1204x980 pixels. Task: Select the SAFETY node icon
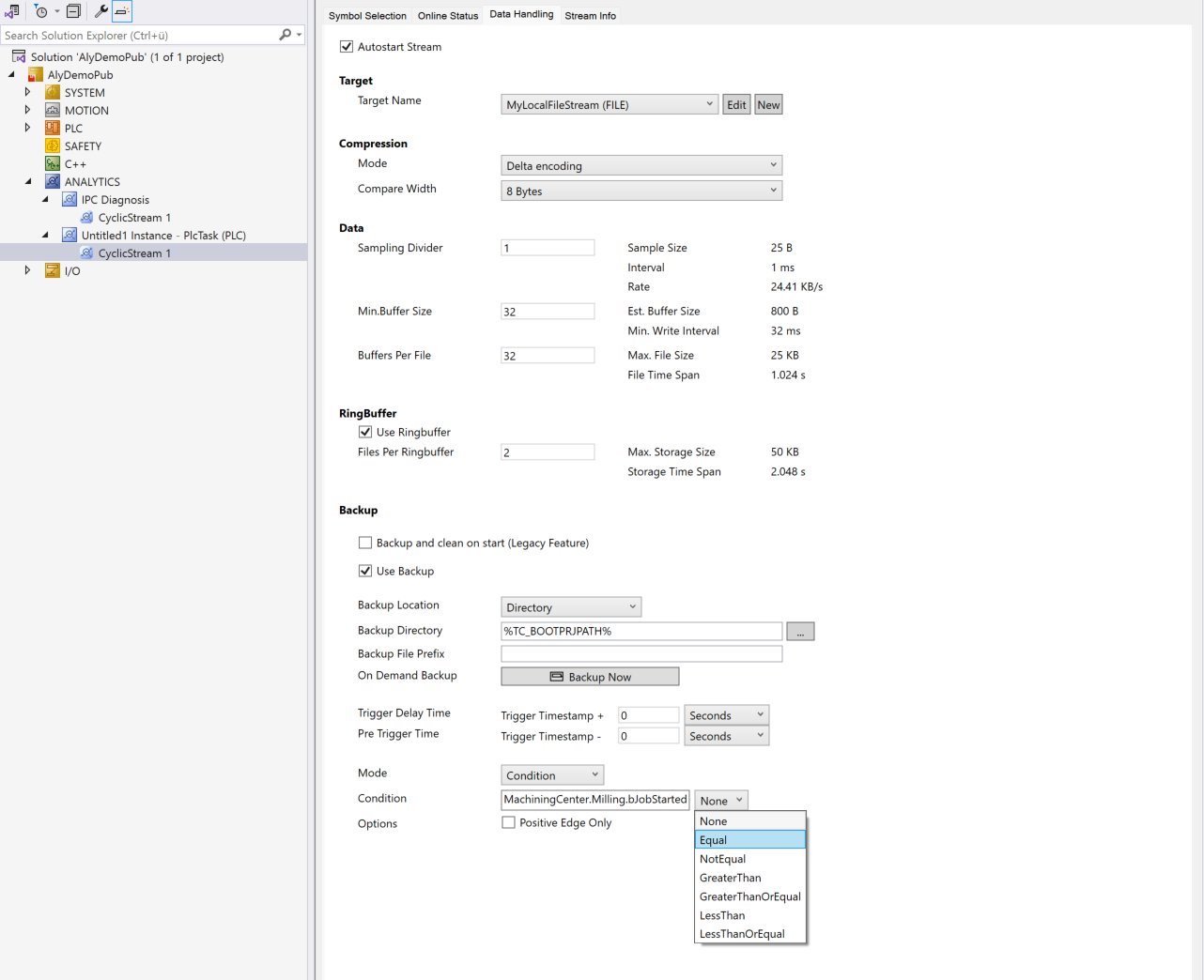coord(53,145)
